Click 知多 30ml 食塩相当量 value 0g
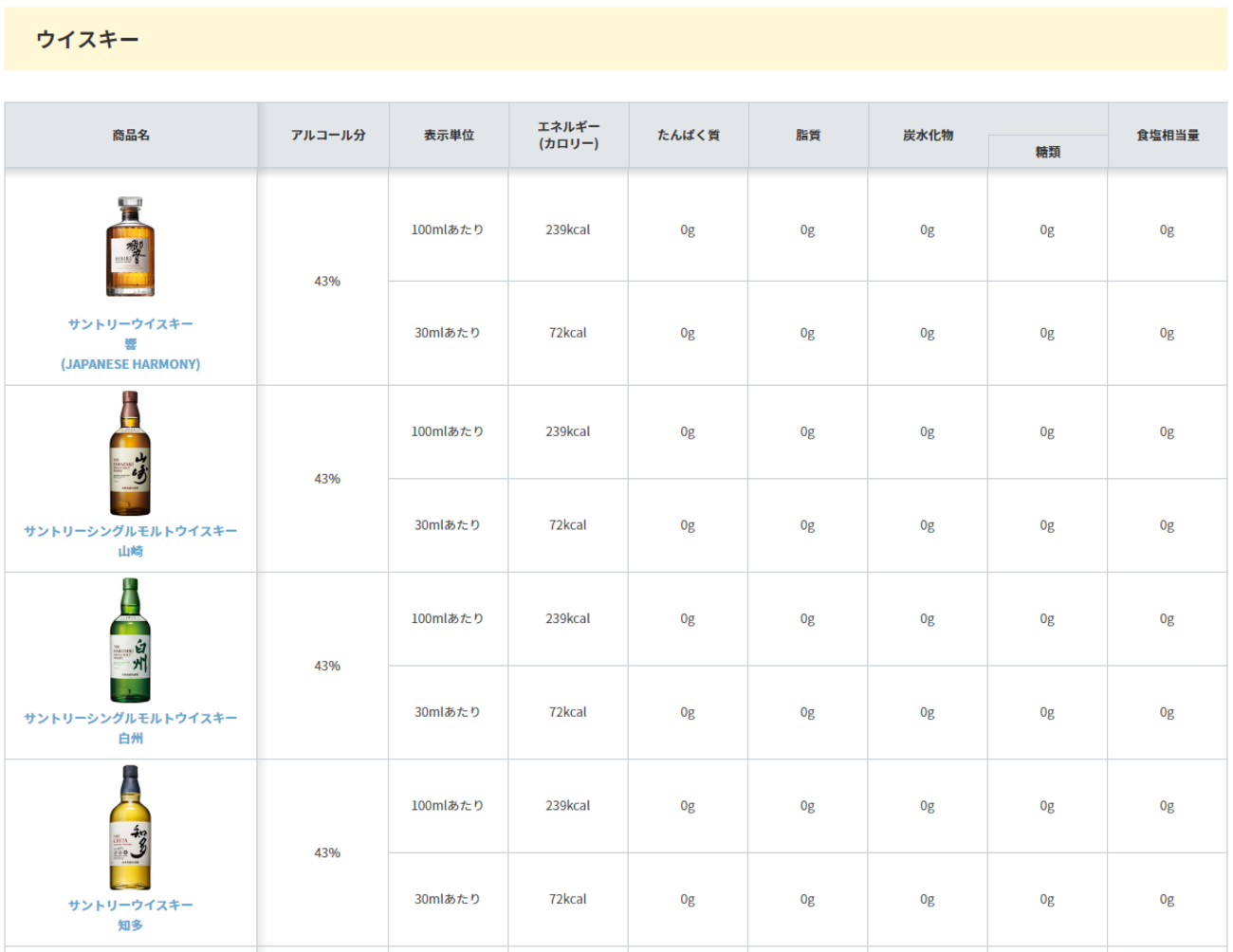The image size is (1233, 952). [1167, 900]
